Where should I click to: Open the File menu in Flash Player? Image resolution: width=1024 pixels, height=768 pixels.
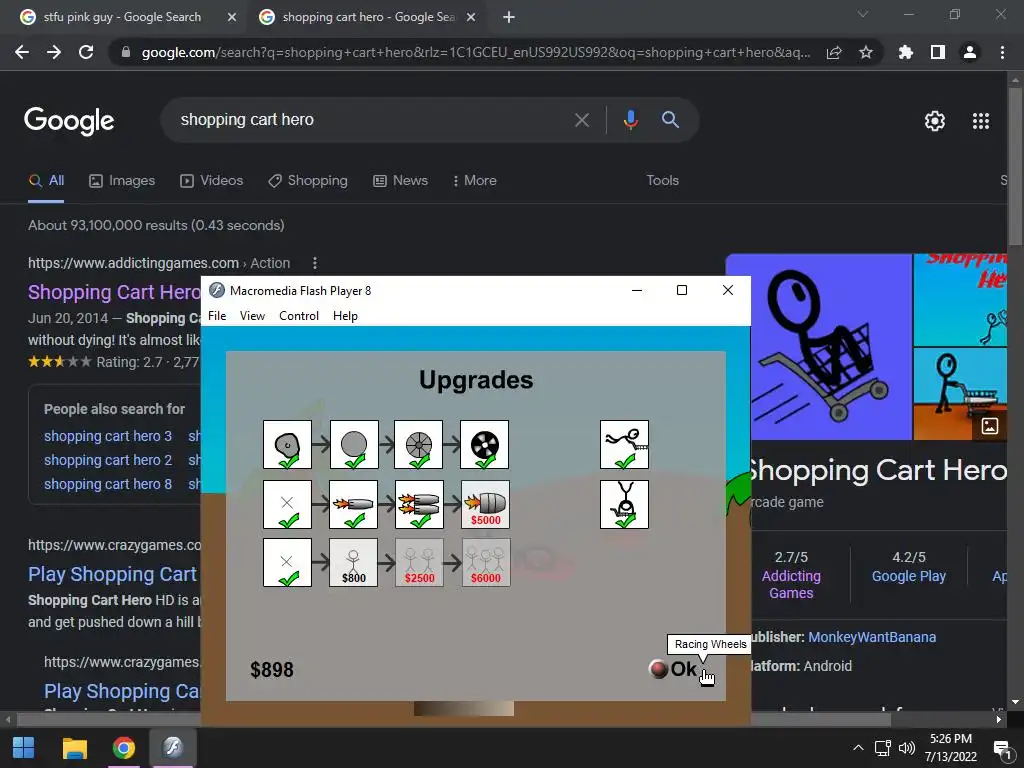(x=217, y=316)
